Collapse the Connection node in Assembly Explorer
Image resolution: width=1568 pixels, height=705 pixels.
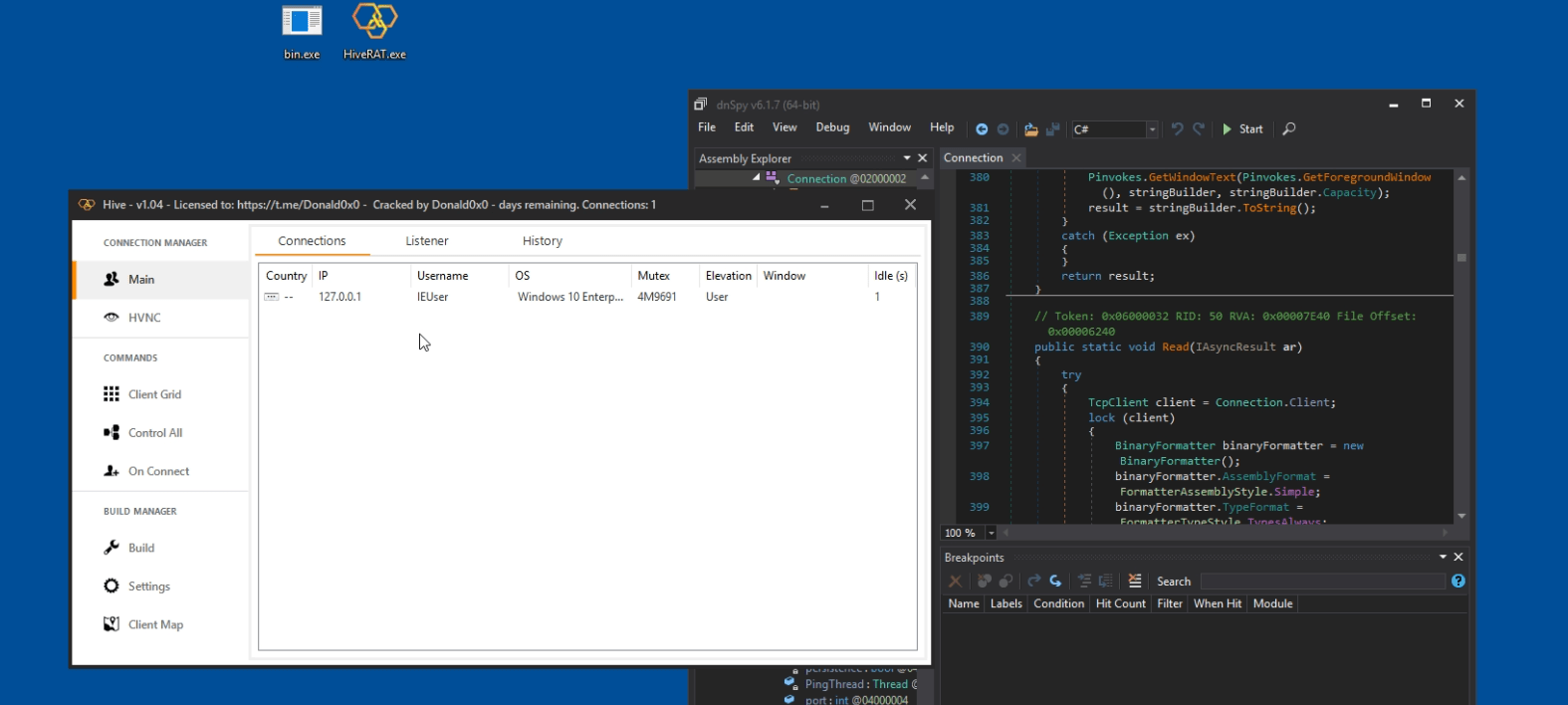pos(756,177)
